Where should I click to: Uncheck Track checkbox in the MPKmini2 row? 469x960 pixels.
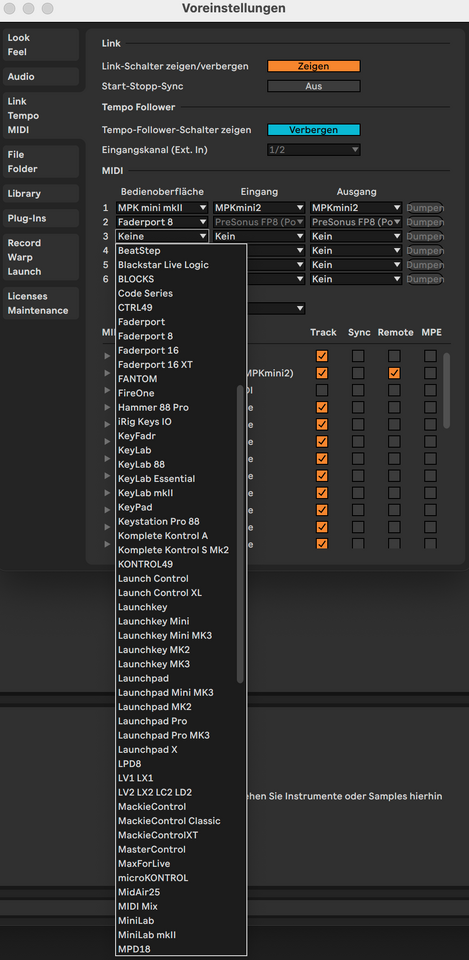click(321, 373)
